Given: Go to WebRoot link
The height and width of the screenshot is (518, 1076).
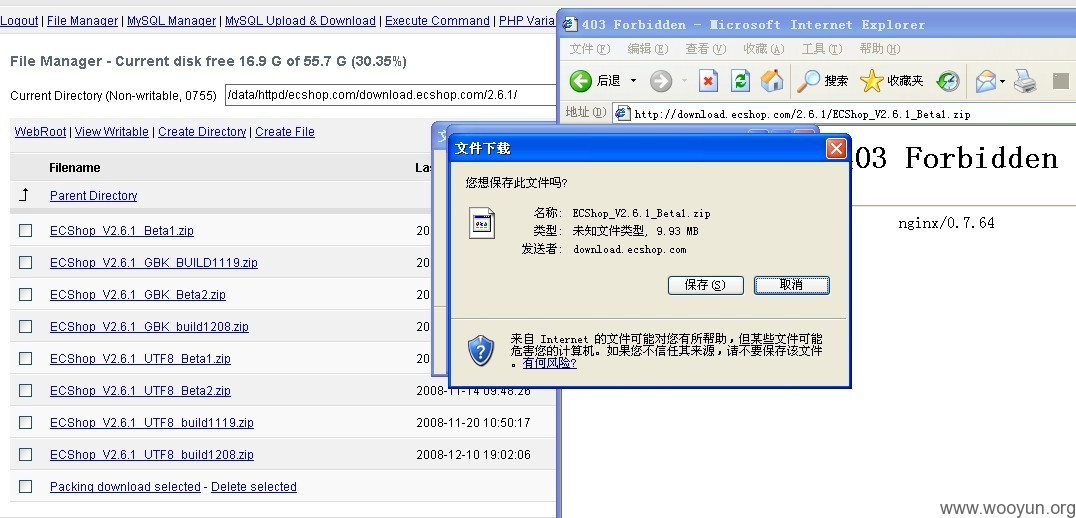Looking at the screenshot, I should pyautogui.click(x=40, y=132).
